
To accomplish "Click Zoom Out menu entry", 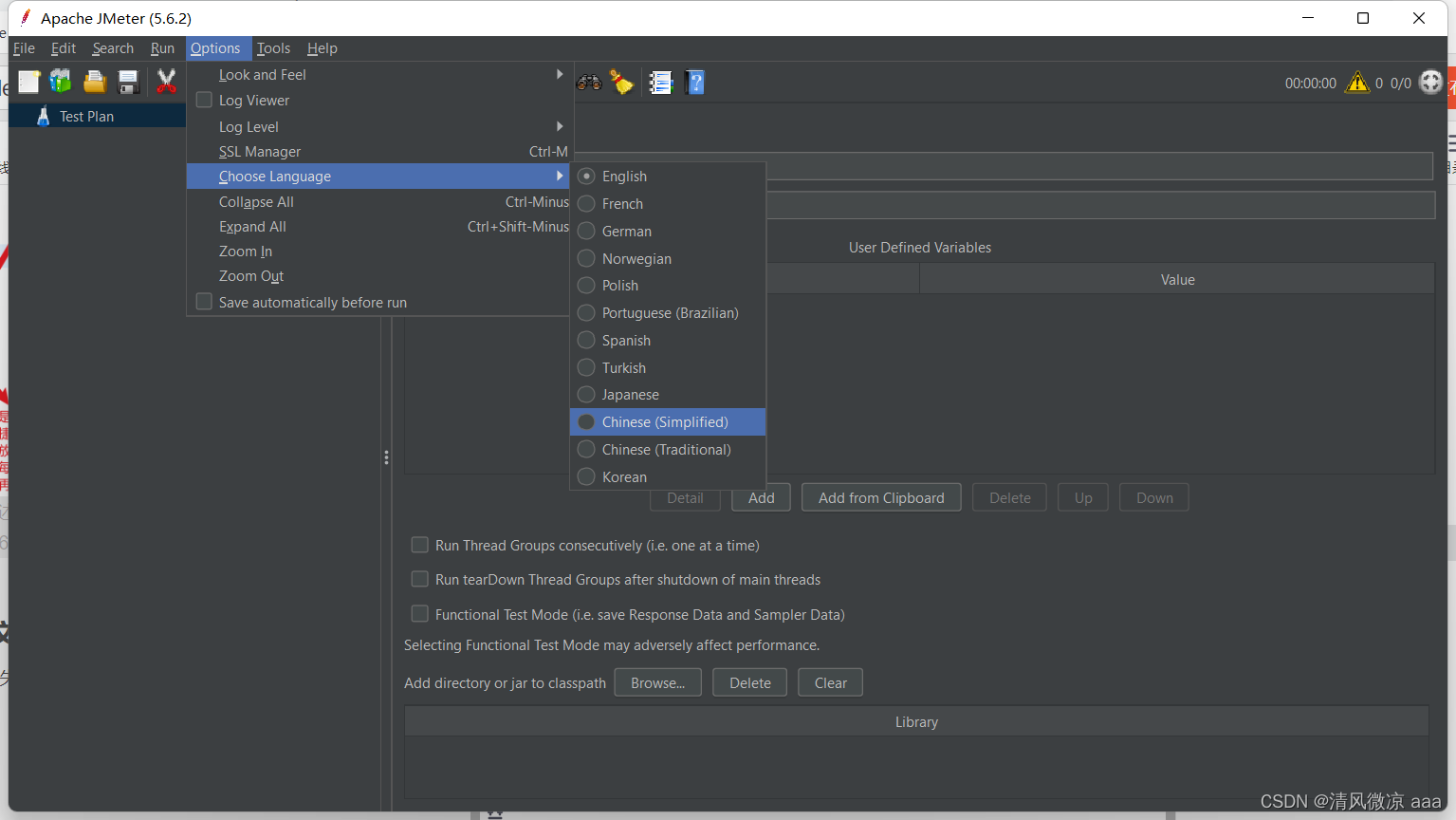I will [x=379, y=276].
